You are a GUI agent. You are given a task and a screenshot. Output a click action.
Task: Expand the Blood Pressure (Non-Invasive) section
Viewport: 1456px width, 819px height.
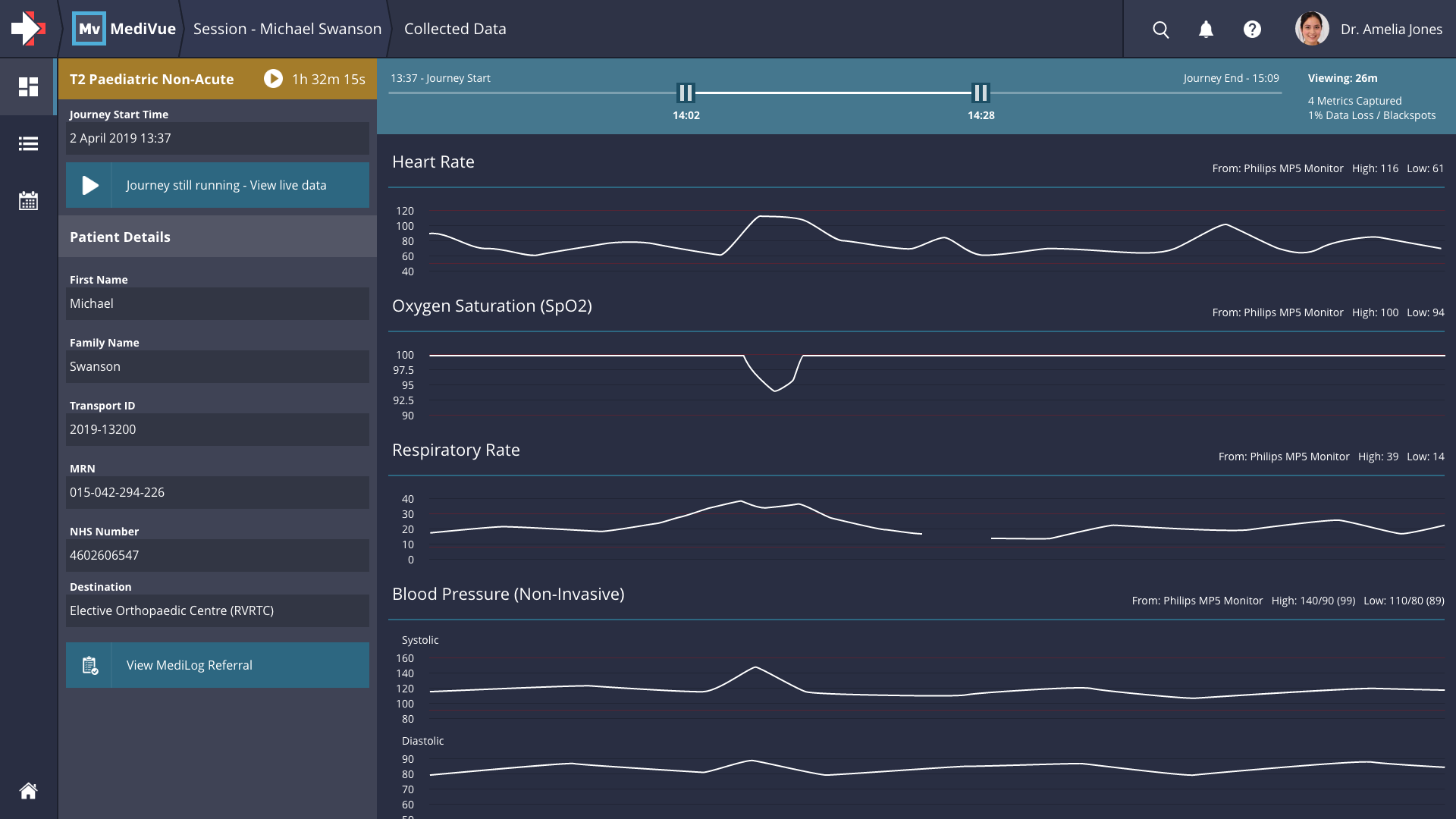(508, 595)
